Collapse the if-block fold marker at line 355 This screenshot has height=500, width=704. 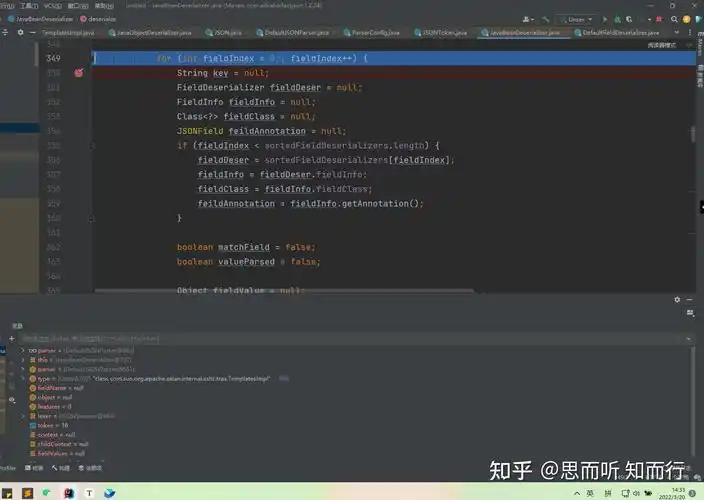92,145
